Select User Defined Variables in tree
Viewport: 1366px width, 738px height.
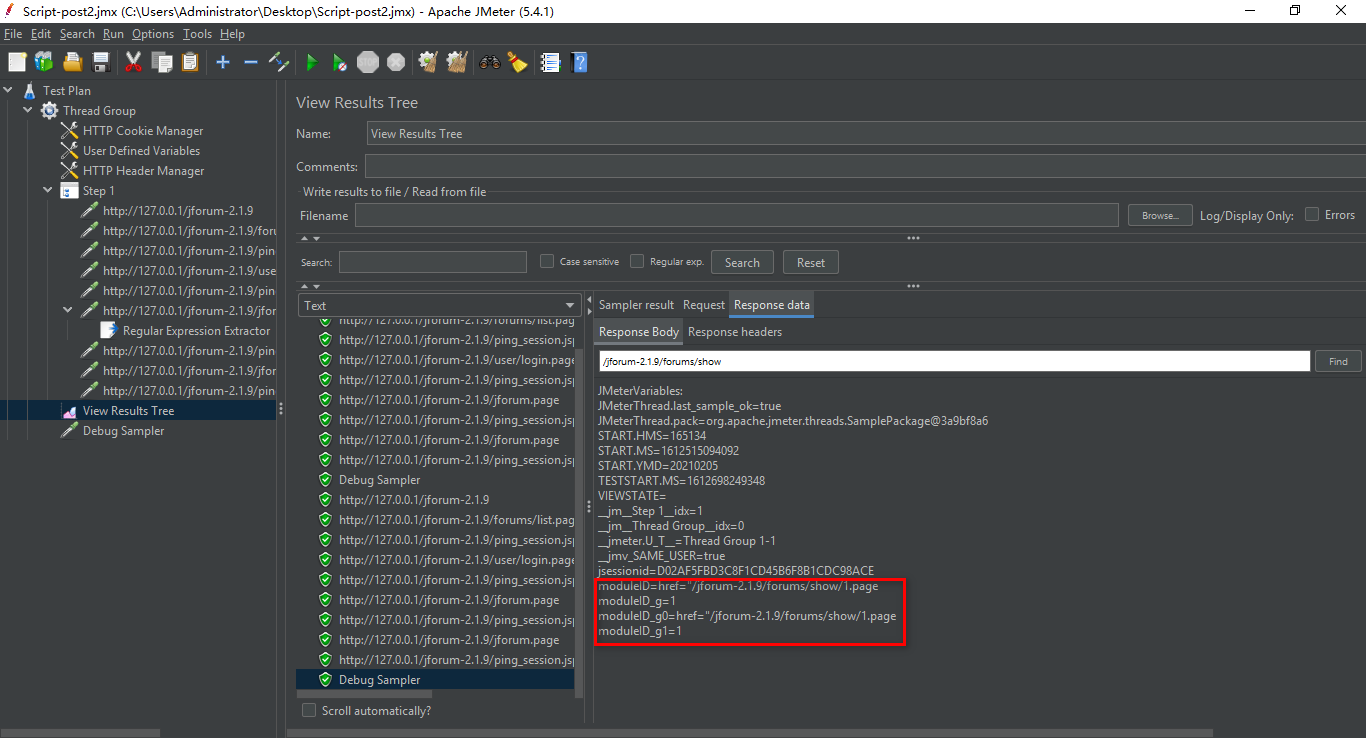pos(141,150)
